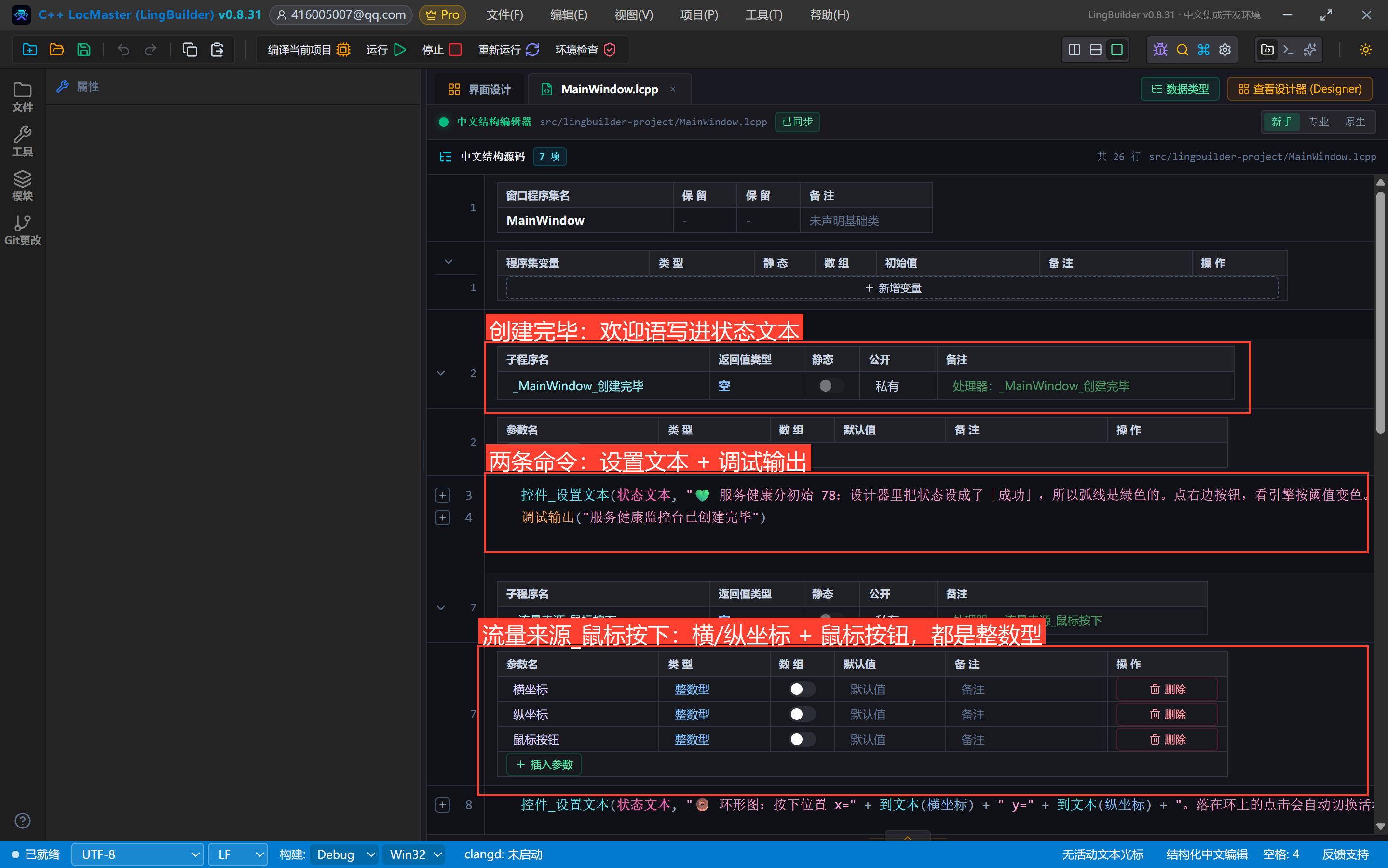This screenshot has width=1388, height=868.
Task: Open the Debug build dropdown
Action: click(x=344, y=854)
